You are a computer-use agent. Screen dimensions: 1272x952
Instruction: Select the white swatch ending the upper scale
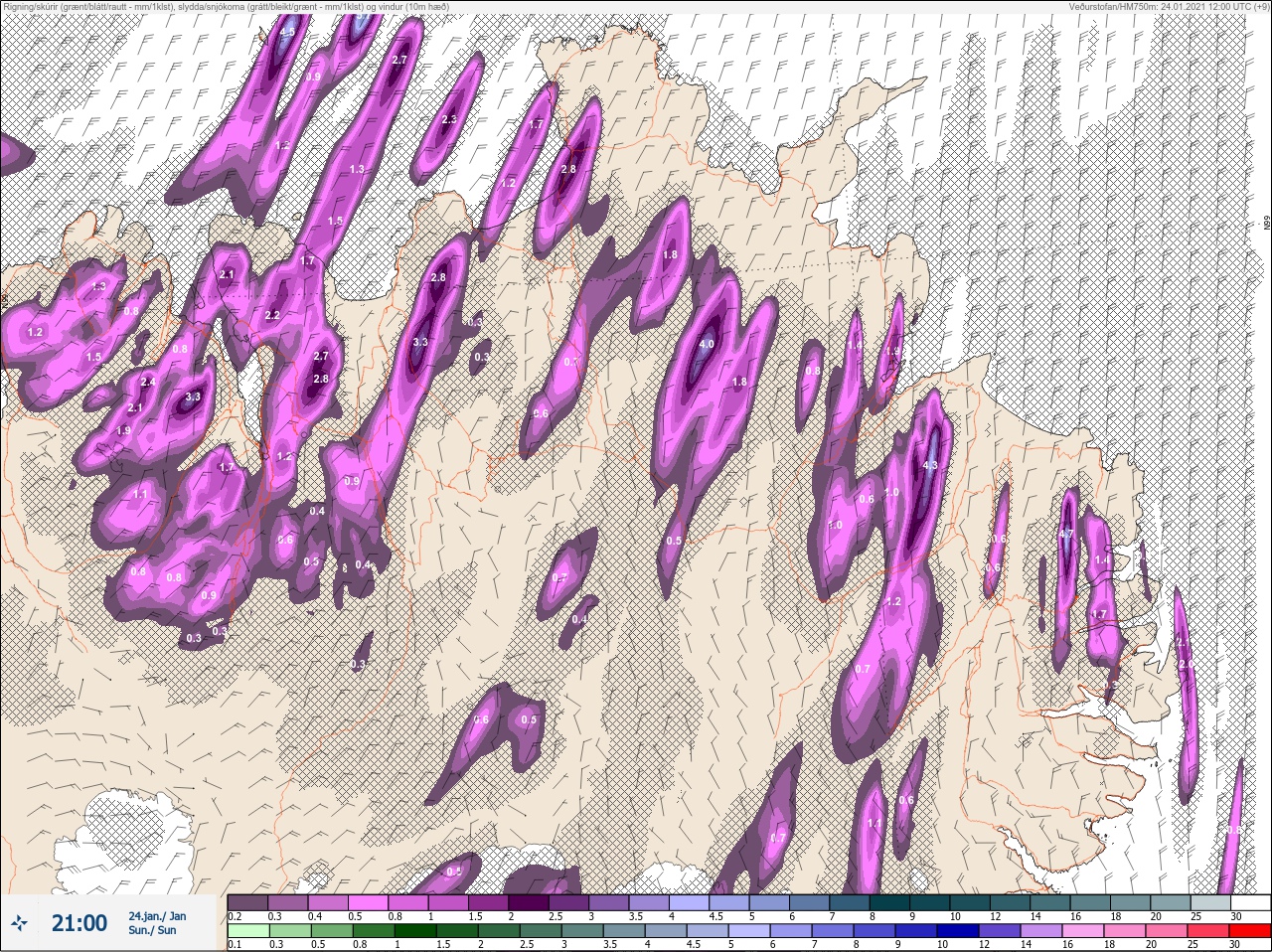tap(1251, 902)
